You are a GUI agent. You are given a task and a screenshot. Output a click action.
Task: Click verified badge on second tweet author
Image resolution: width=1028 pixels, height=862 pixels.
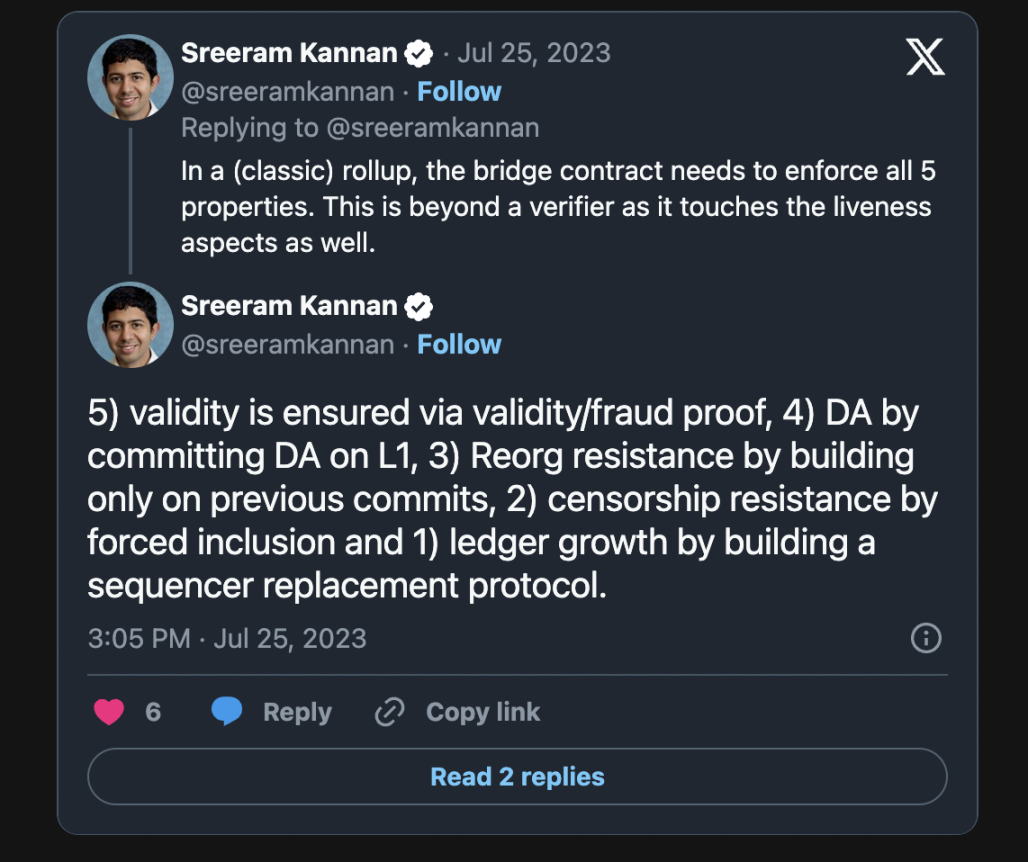(418, 306)
